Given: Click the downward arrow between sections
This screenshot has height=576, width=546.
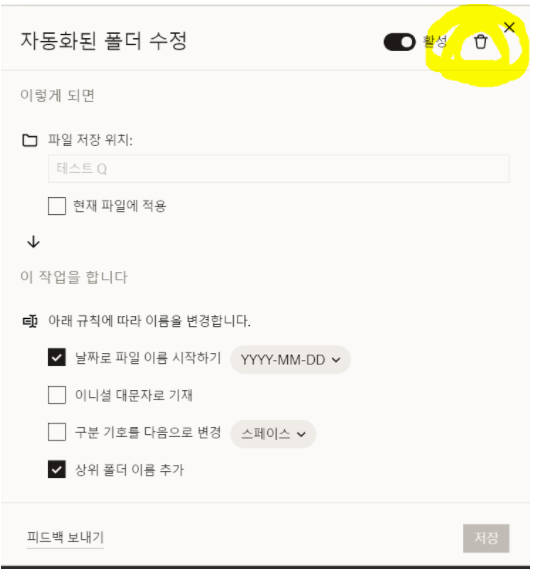Looking at the screenshot, I should pyautogui.click(x=33, y=242).
